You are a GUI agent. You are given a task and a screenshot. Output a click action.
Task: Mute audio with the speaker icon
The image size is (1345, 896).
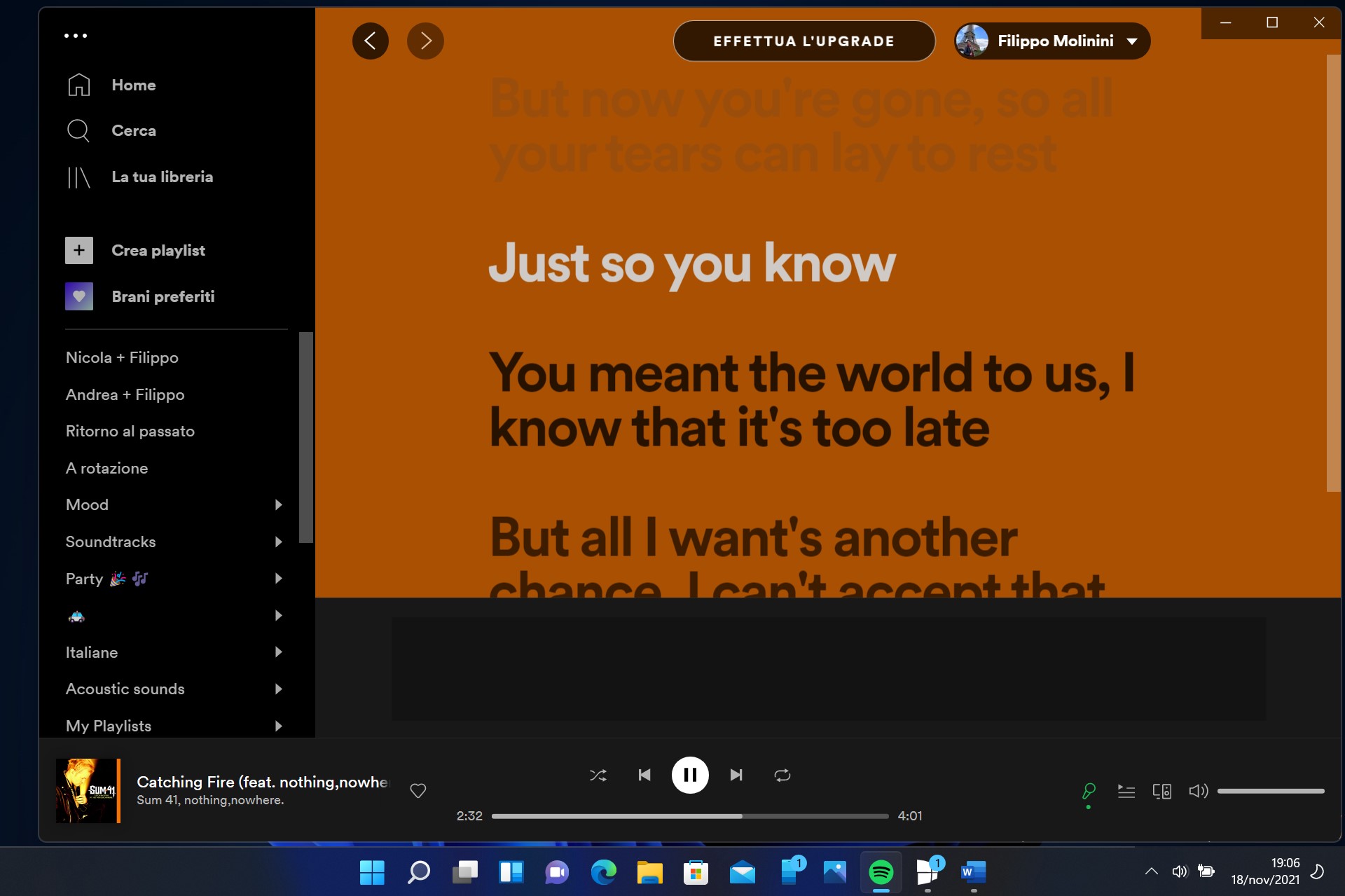[x=1199, y=791]
